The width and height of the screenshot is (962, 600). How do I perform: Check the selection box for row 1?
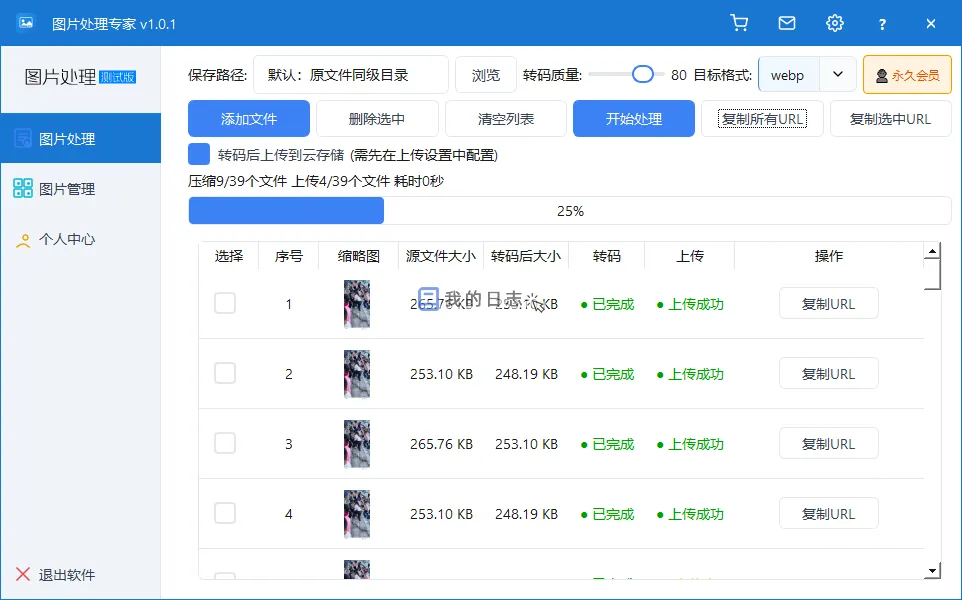tap(225, 303)
